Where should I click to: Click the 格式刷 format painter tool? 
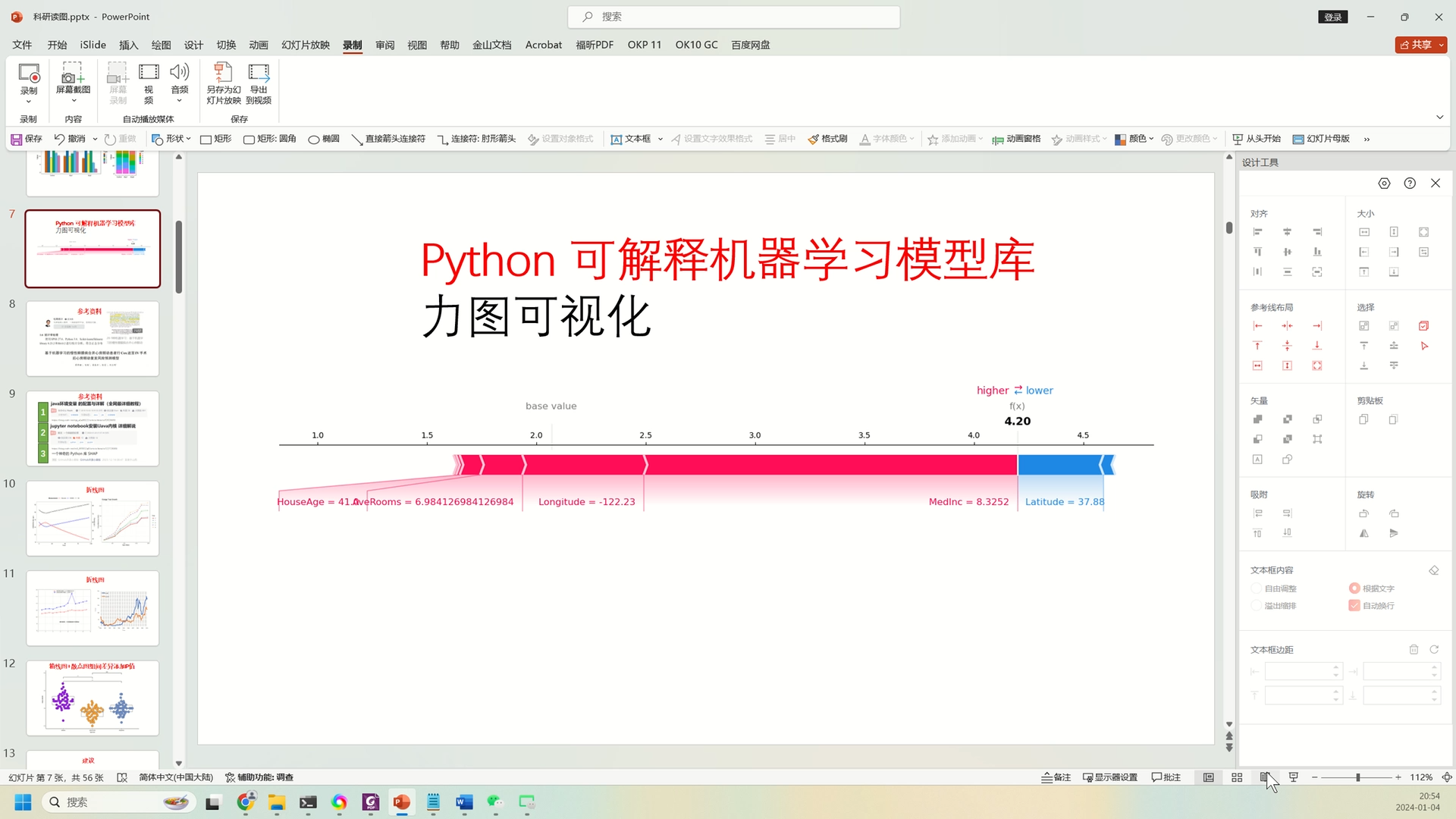(x=827, y=139)
